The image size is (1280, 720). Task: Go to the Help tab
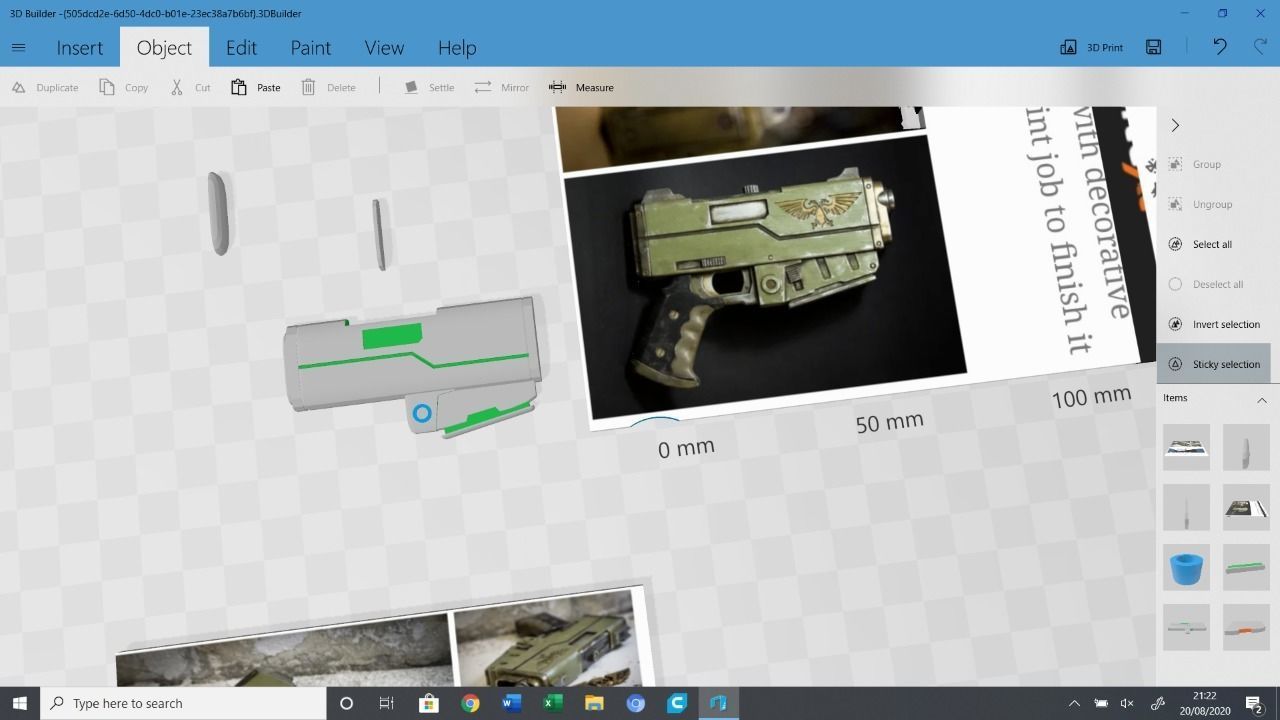point(457,48)
